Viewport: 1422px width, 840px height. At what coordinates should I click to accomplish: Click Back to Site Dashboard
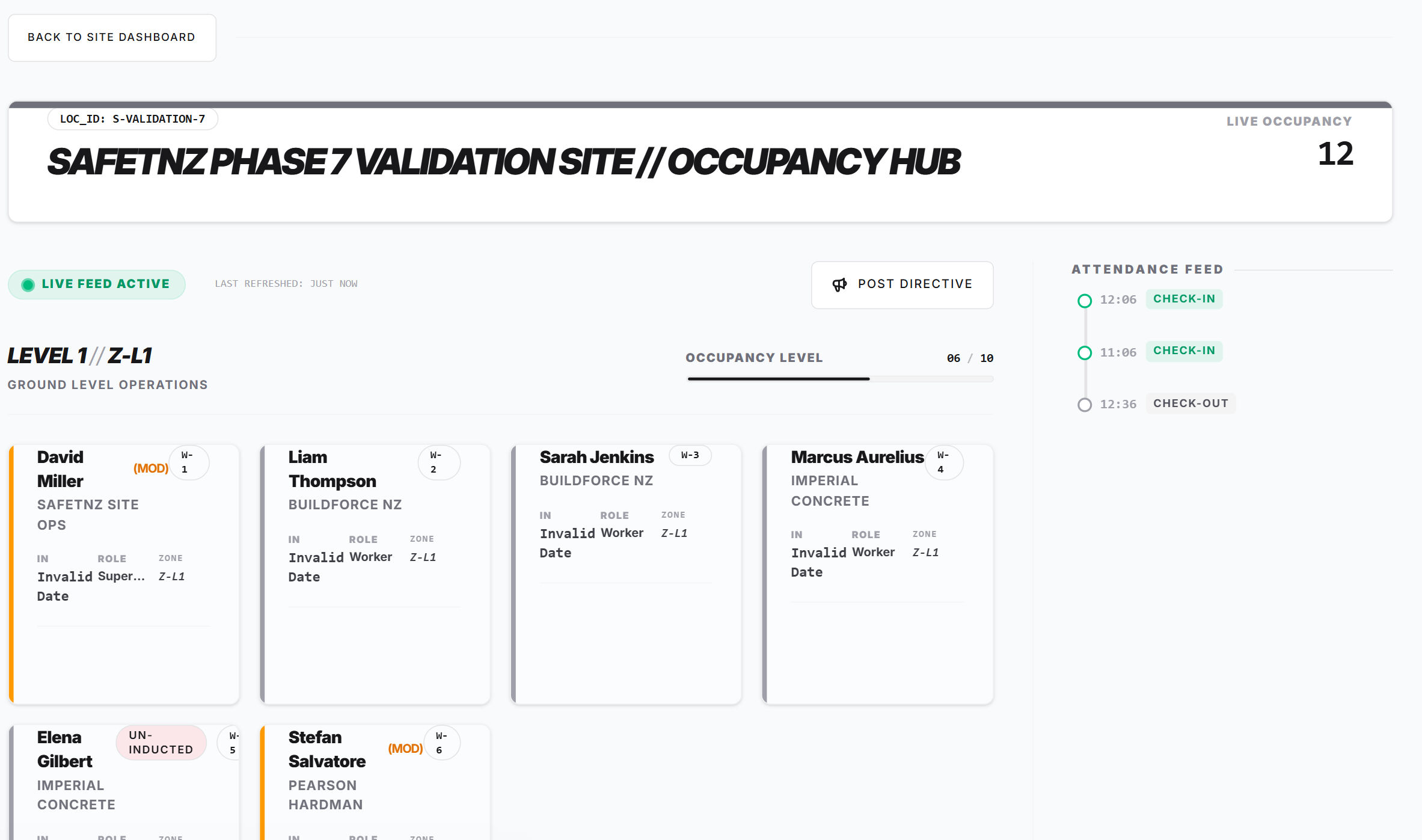coord(111,37)
